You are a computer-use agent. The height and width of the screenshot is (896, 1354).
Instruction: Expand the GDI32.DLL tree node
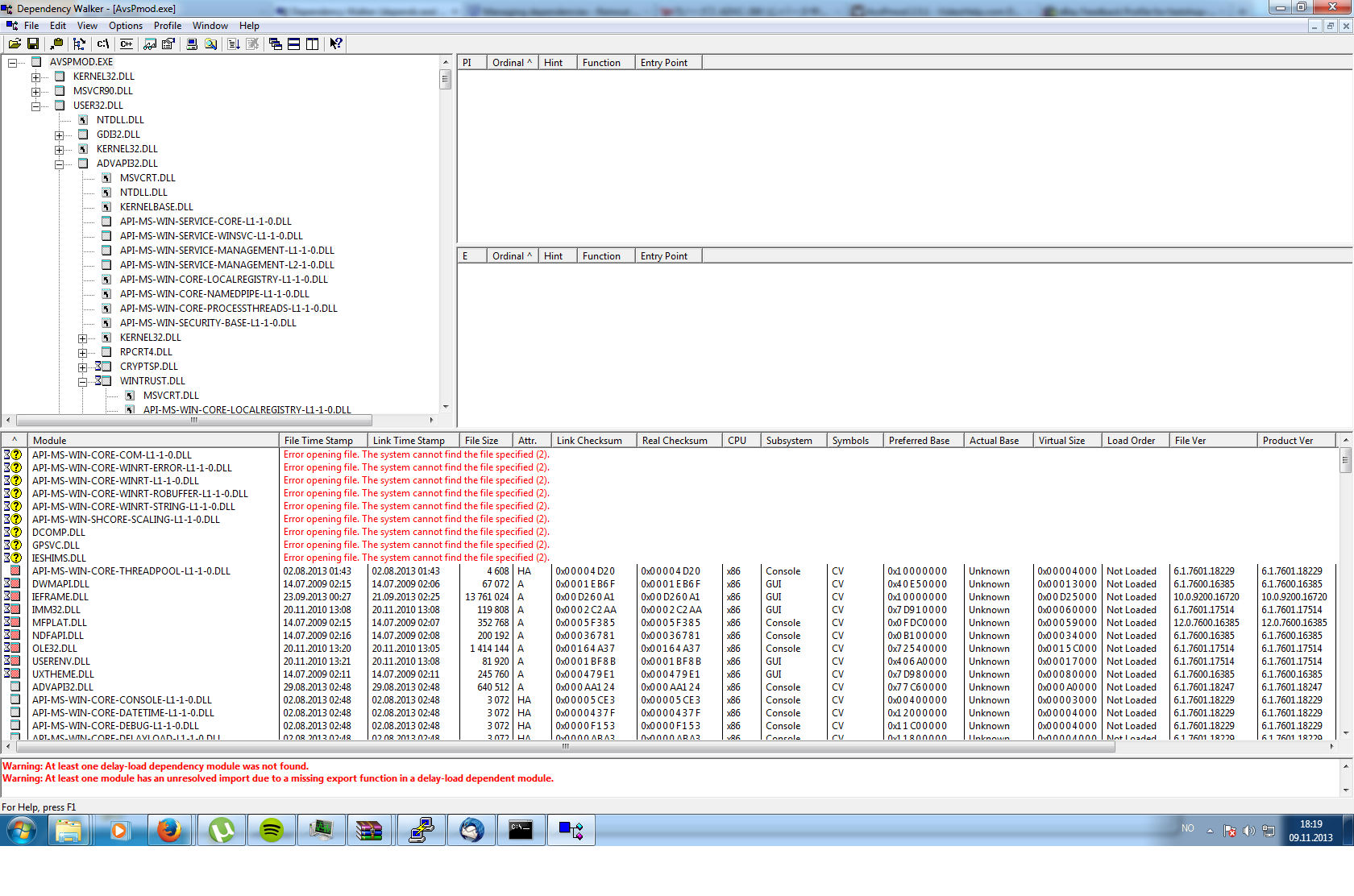tap(59, 135)
